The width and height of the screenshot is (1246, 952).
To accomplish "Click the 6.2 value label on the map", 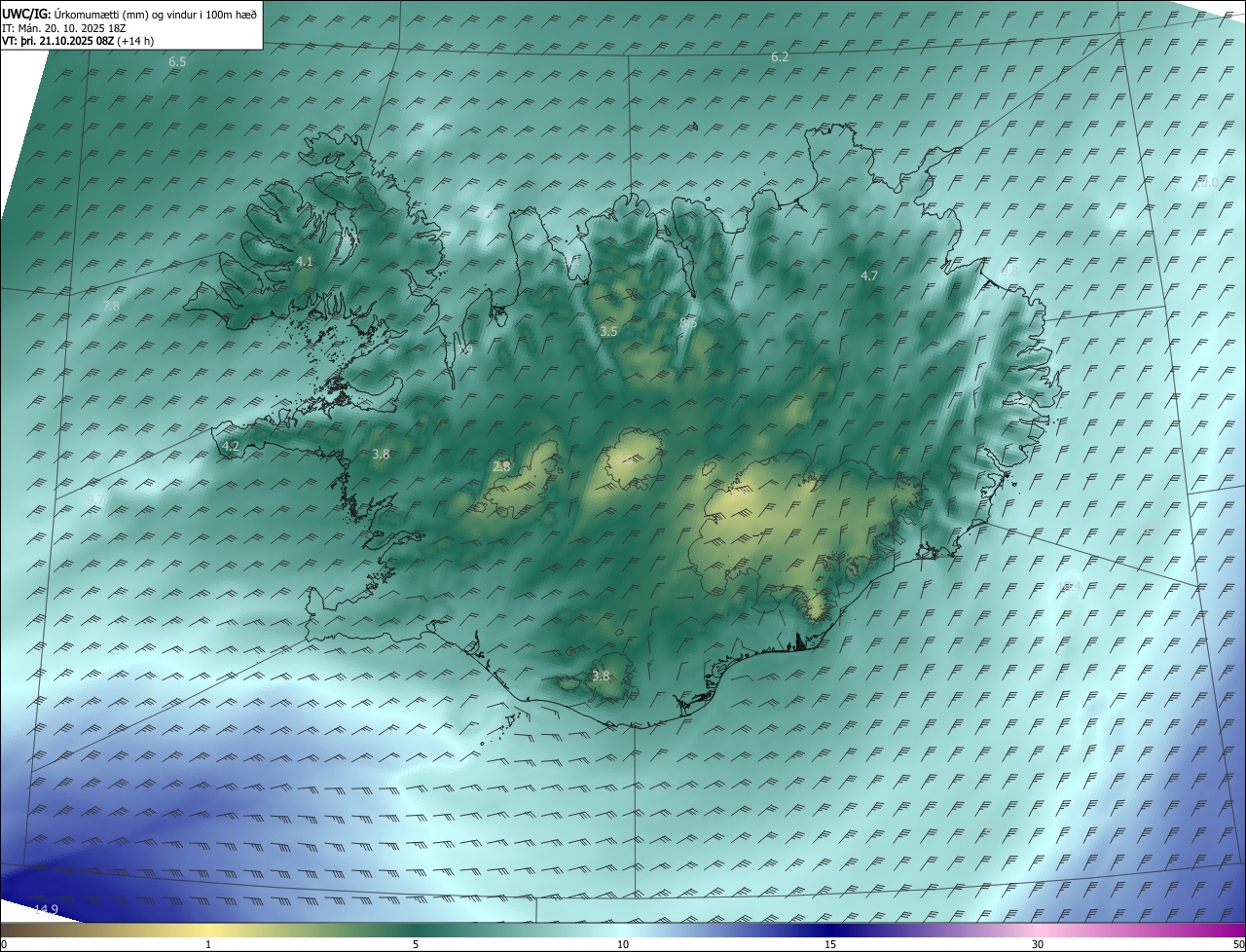I will [x=780, y=57].
